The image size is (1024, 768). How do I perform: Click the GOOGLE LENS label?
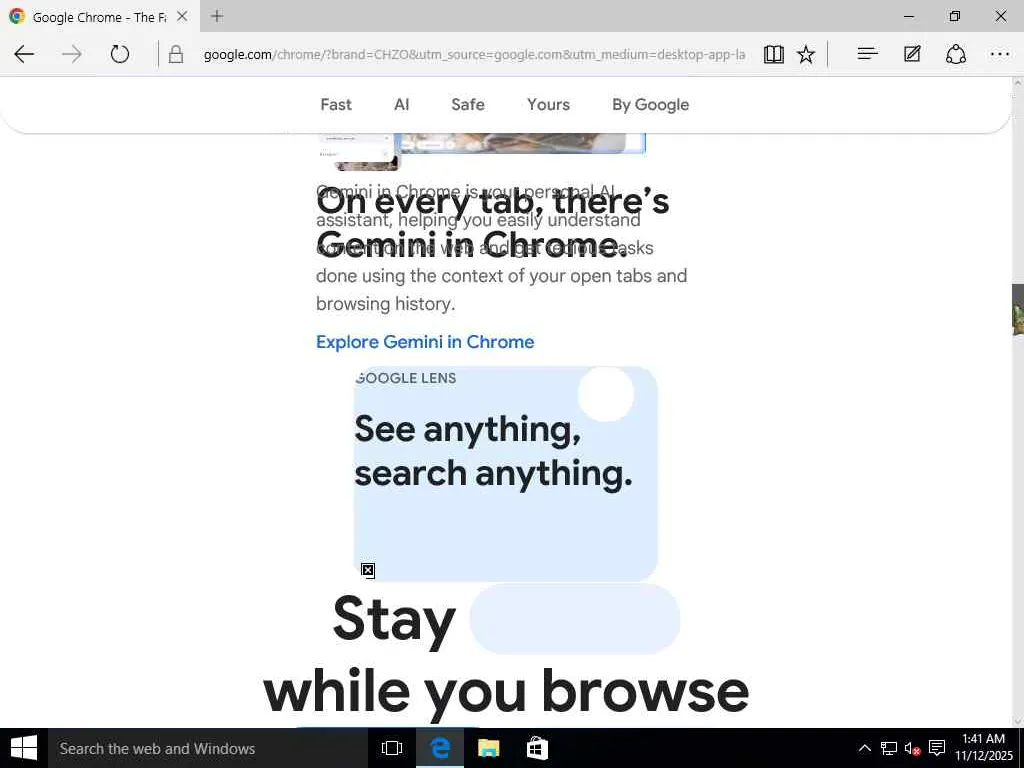tap(406, 378)
